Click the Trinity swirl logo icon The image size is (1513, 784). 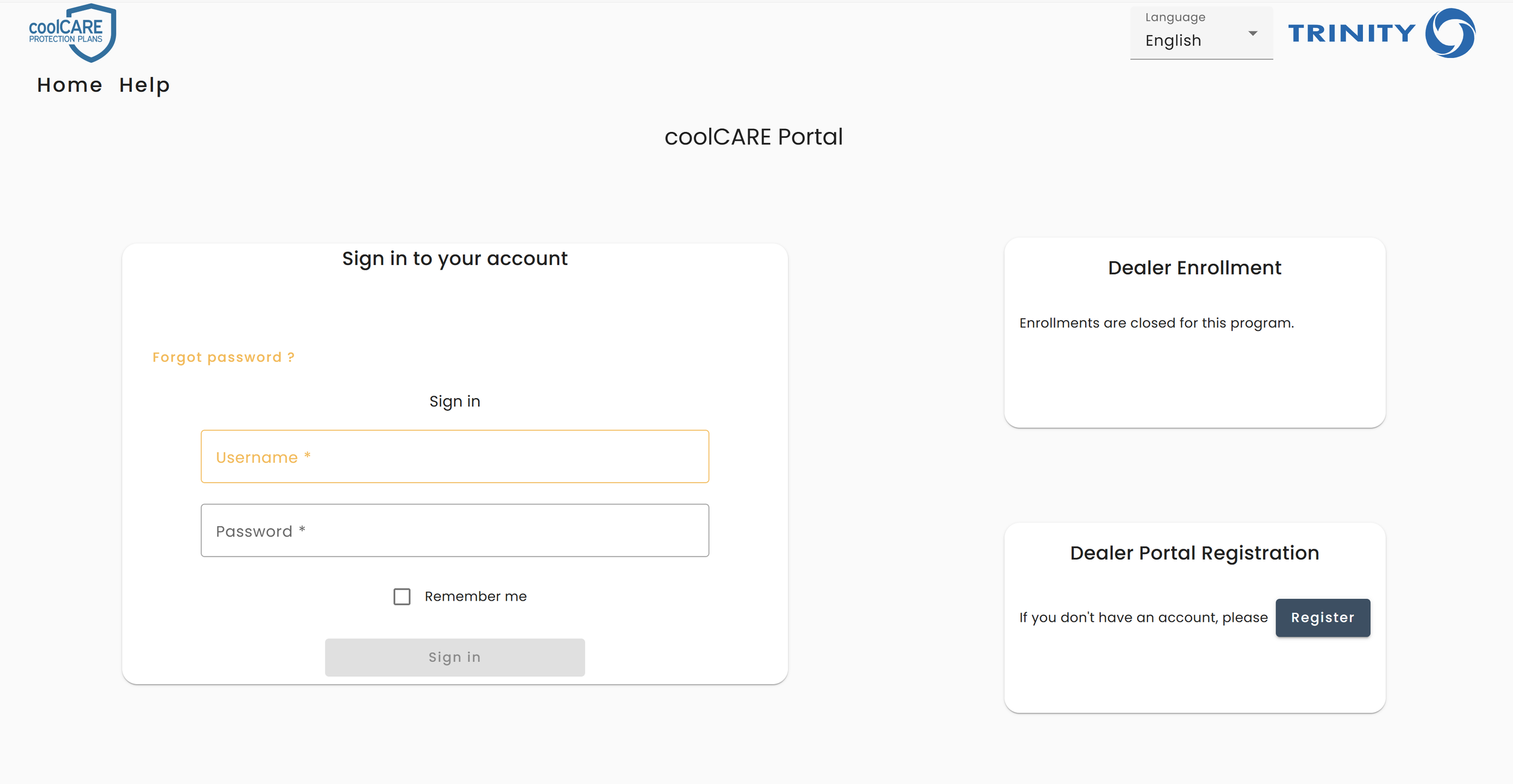click(x=1450, y=33)
